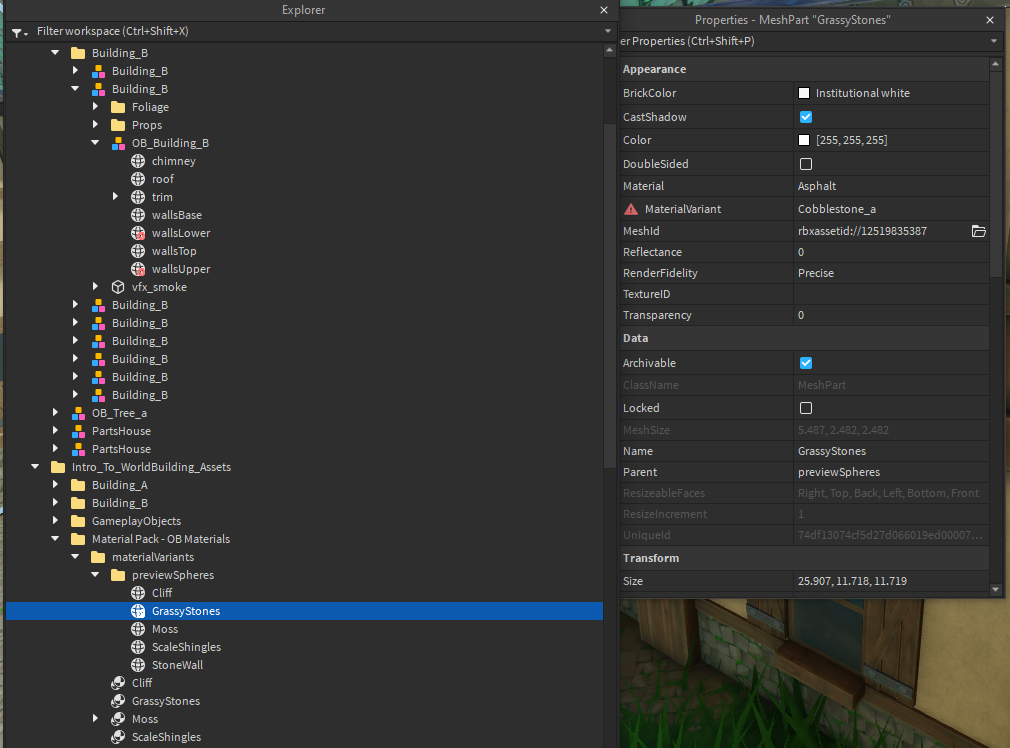Click the mesh sphere icon next to StoneWall
This screenshot has height=748, width=1010.
click(138, 664)
